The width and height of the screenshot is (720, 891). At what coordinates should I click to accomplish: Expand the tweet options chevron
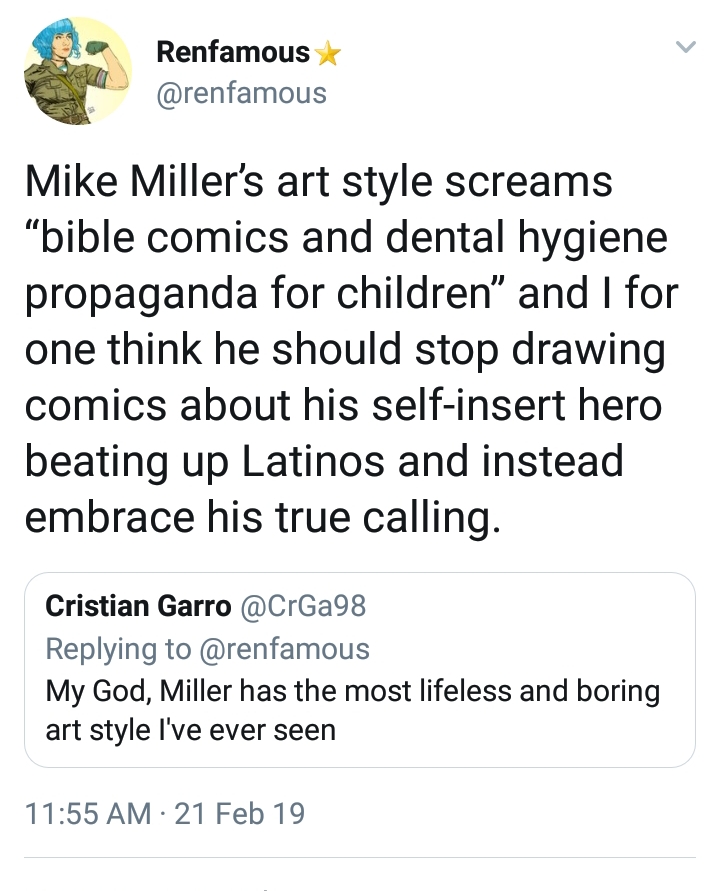coord(686,47)
